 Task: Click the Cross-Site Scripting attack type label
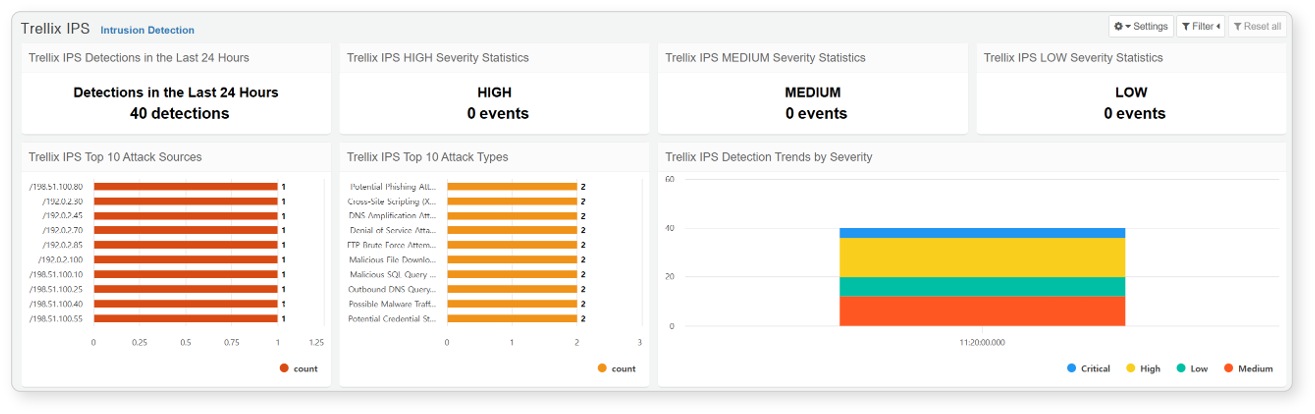click(x=392, y=201)
